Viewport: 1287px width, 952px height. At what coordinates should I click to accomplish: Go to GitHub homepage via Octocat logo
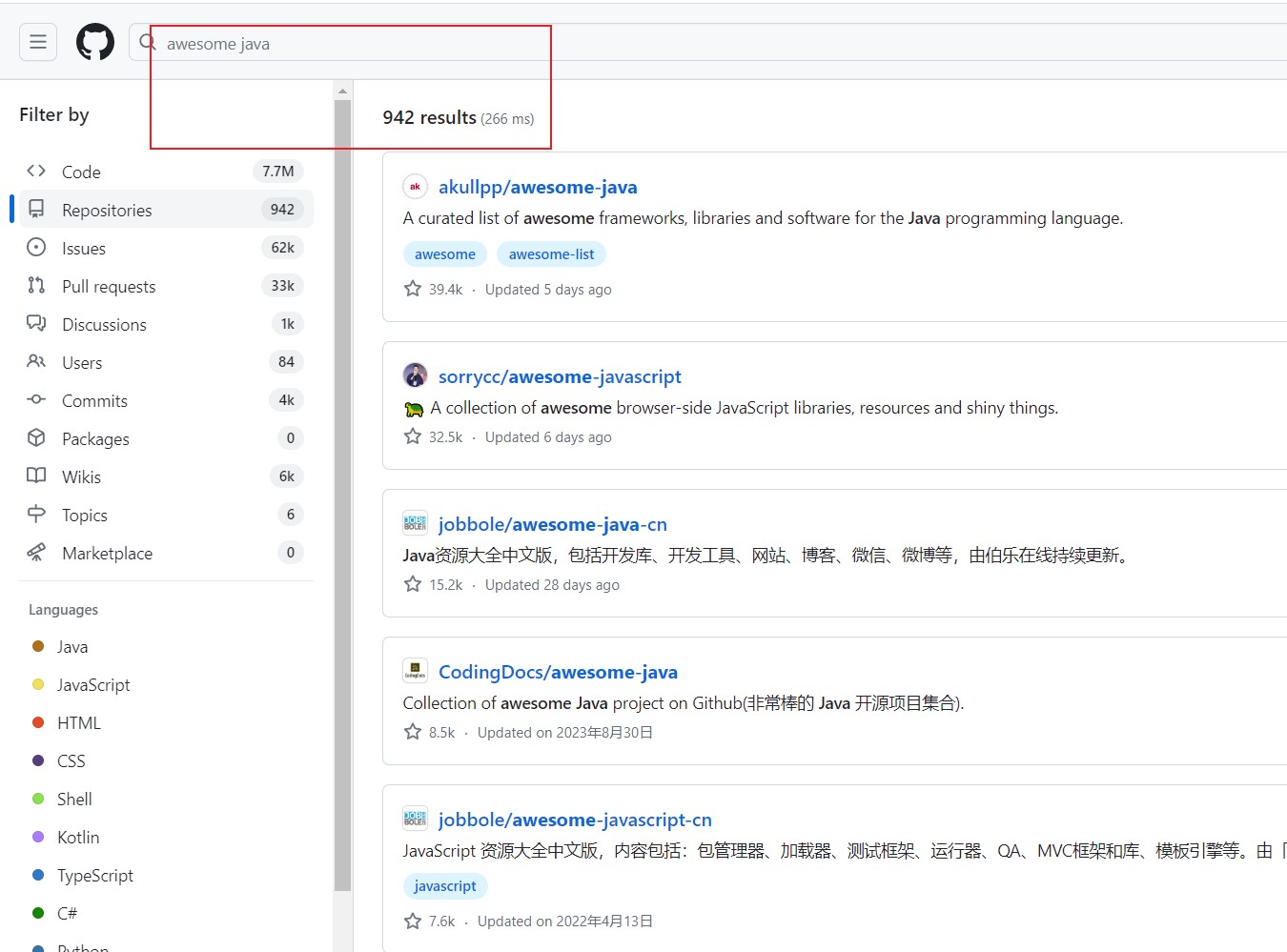tap(95, 42)
